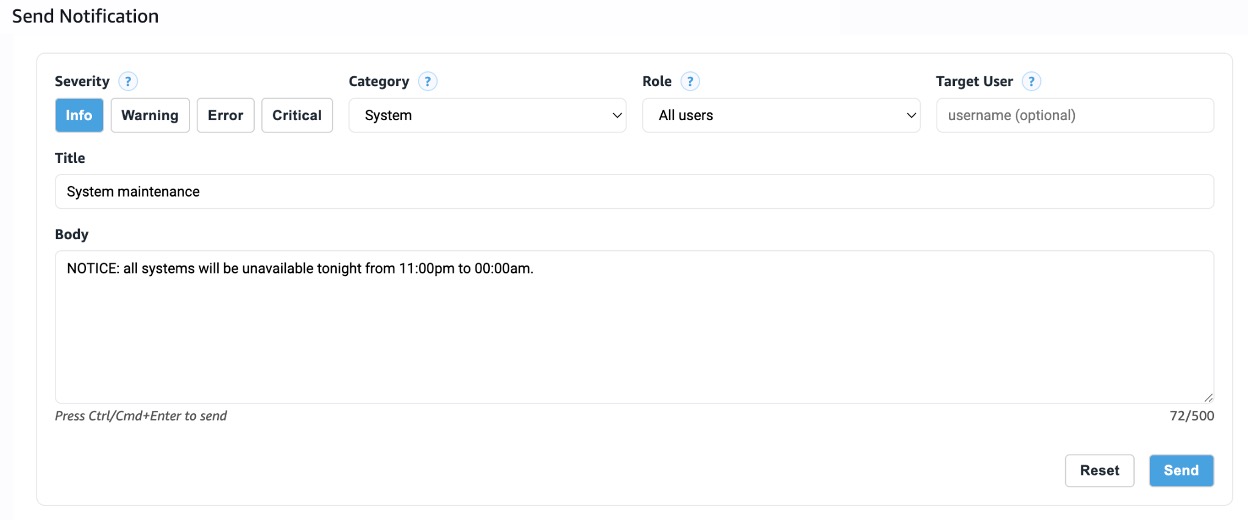1248x520 pixels.
Task: Expand the Role dropdown set to All users
Action: click(780, 115)
